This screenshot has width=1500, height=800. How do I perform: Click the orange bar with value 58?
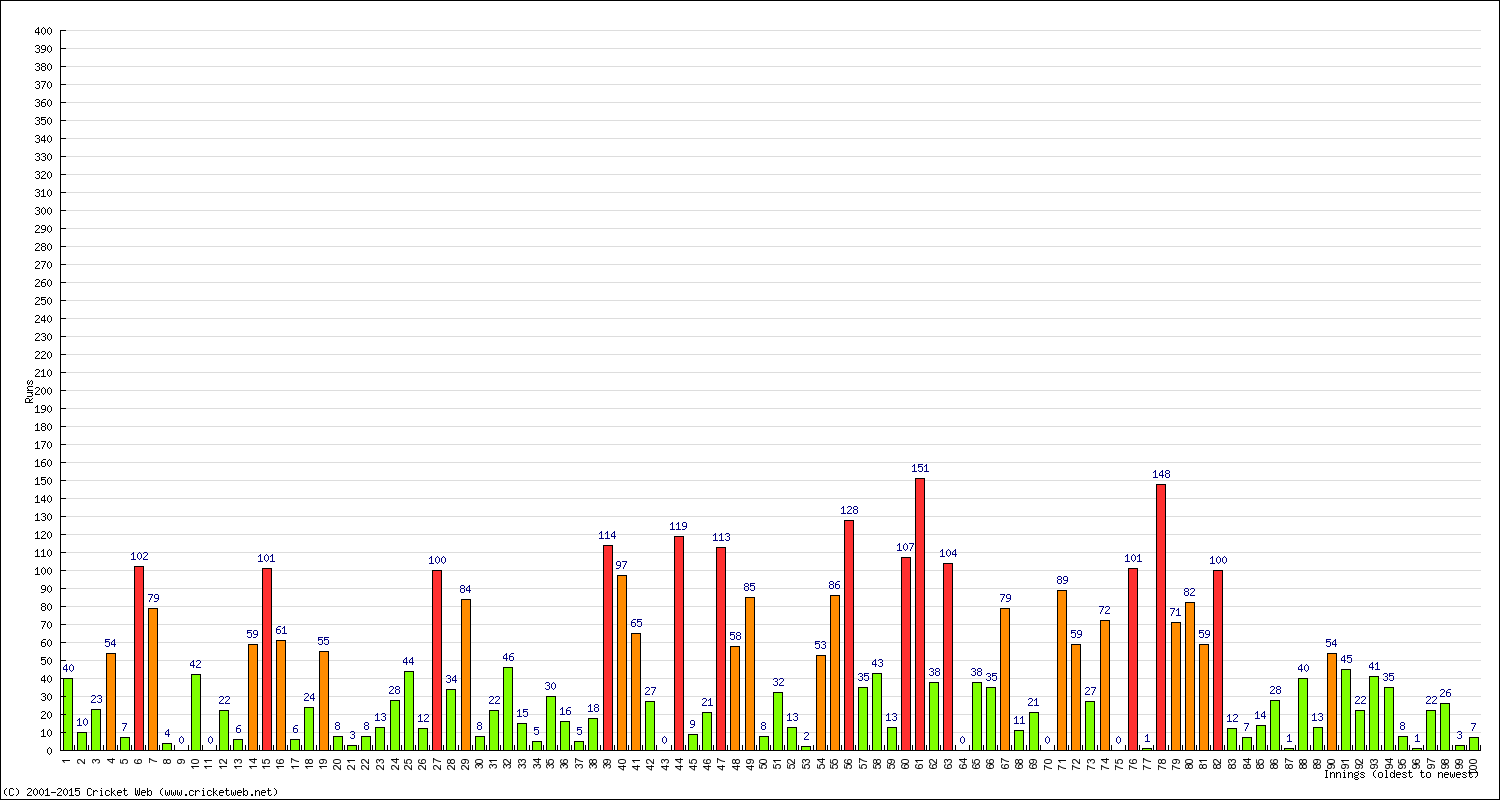pyautogui.click(x=735, y=698)
